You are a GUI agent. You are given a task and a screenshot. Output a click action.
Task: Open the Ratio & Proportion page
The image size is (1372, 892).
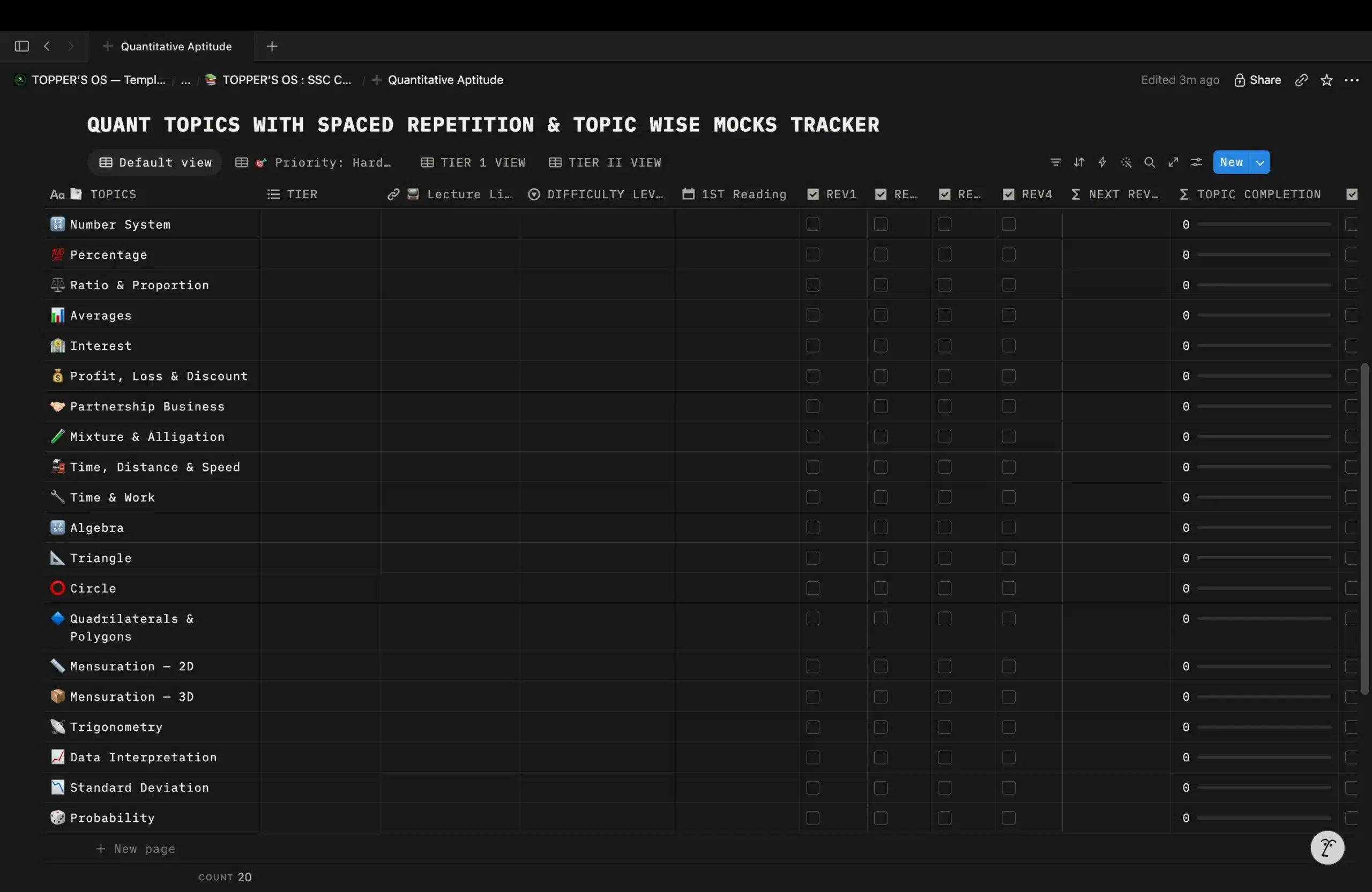pyautogui.click(x=139, y=285)
